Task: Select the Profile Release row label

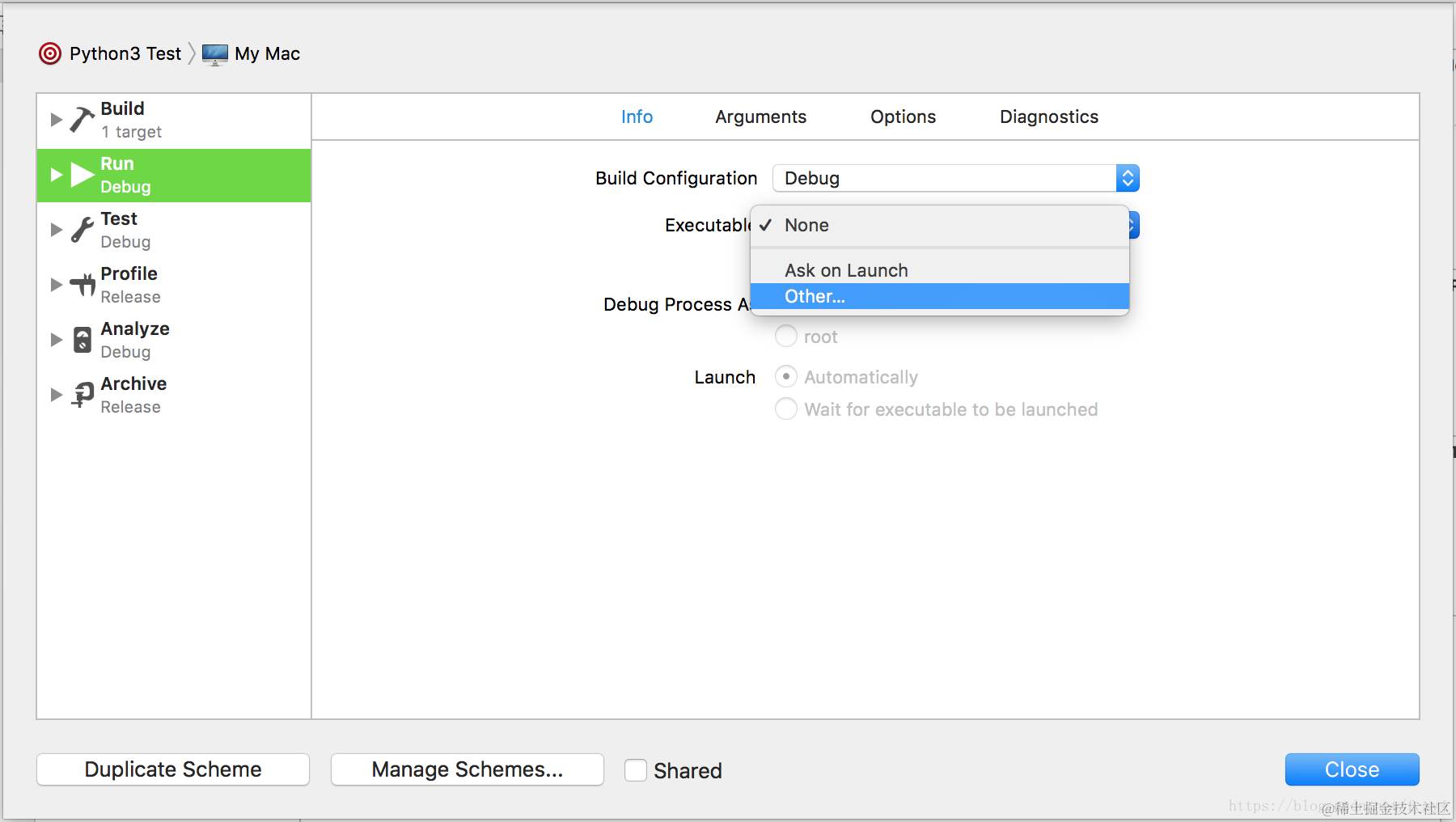Action: click(130, 285)
